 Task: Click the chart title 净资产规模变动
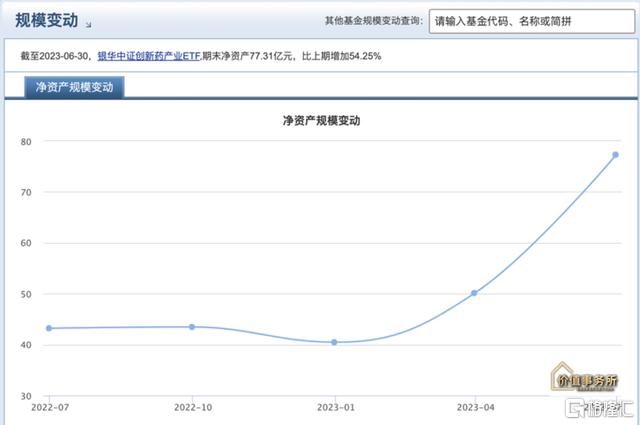pos(321,120)
